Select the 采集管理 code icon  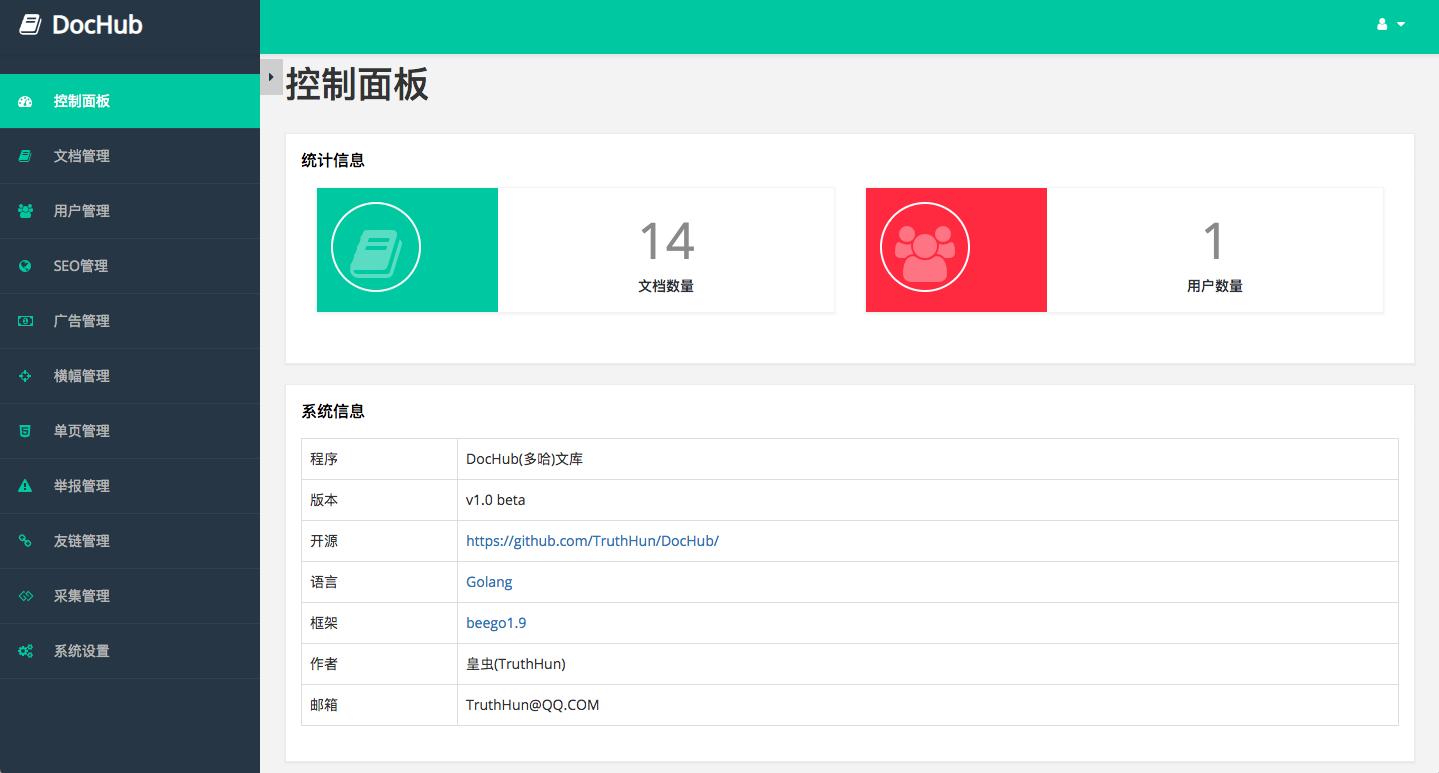point(25,596)
